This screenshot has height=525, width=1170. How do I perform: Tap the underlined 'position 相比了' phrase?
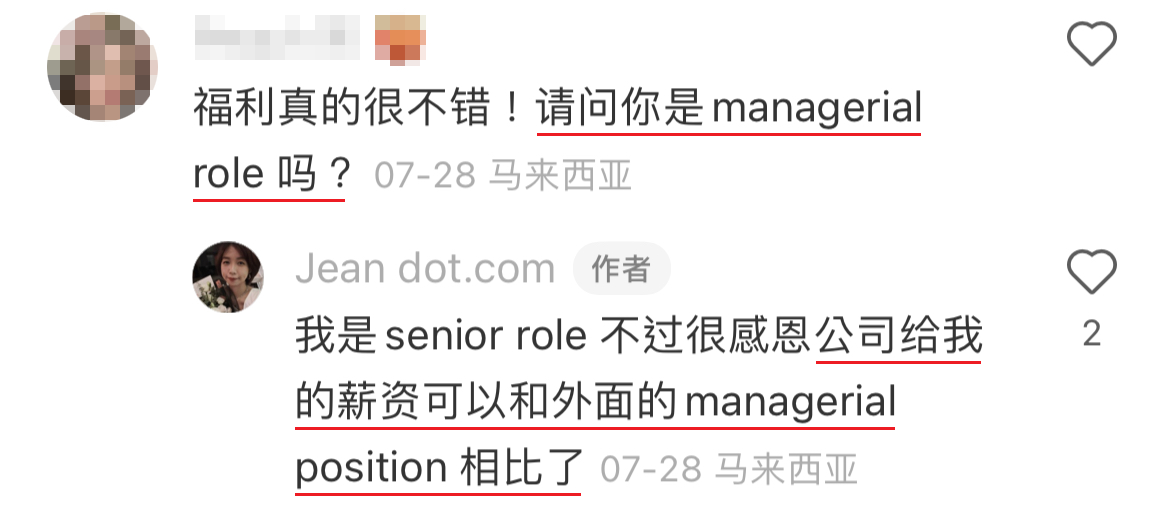(438, 469)
